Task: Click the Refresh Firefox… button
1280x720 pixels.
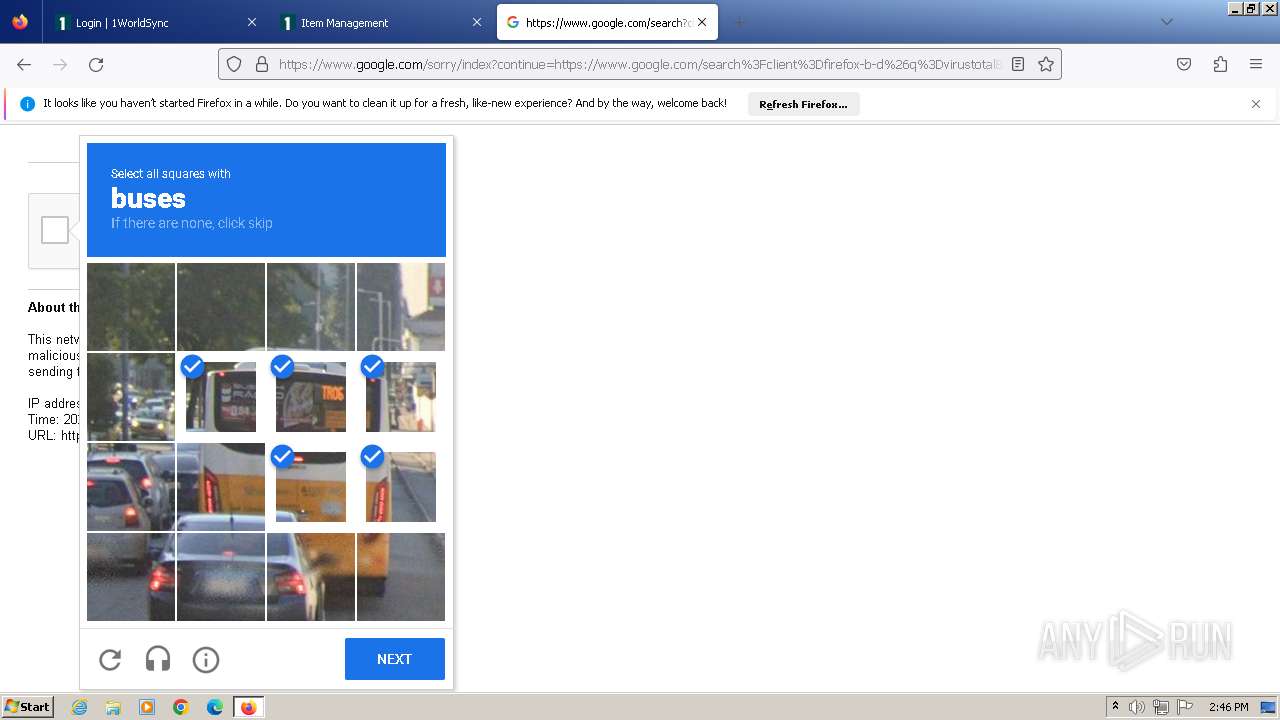Action: point(803,104)
